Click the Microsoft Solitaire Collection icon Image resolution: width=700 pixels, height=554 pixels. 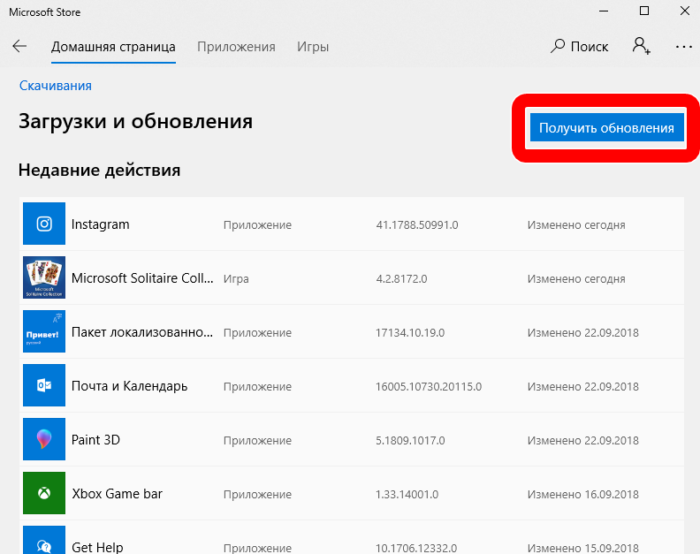44,277
